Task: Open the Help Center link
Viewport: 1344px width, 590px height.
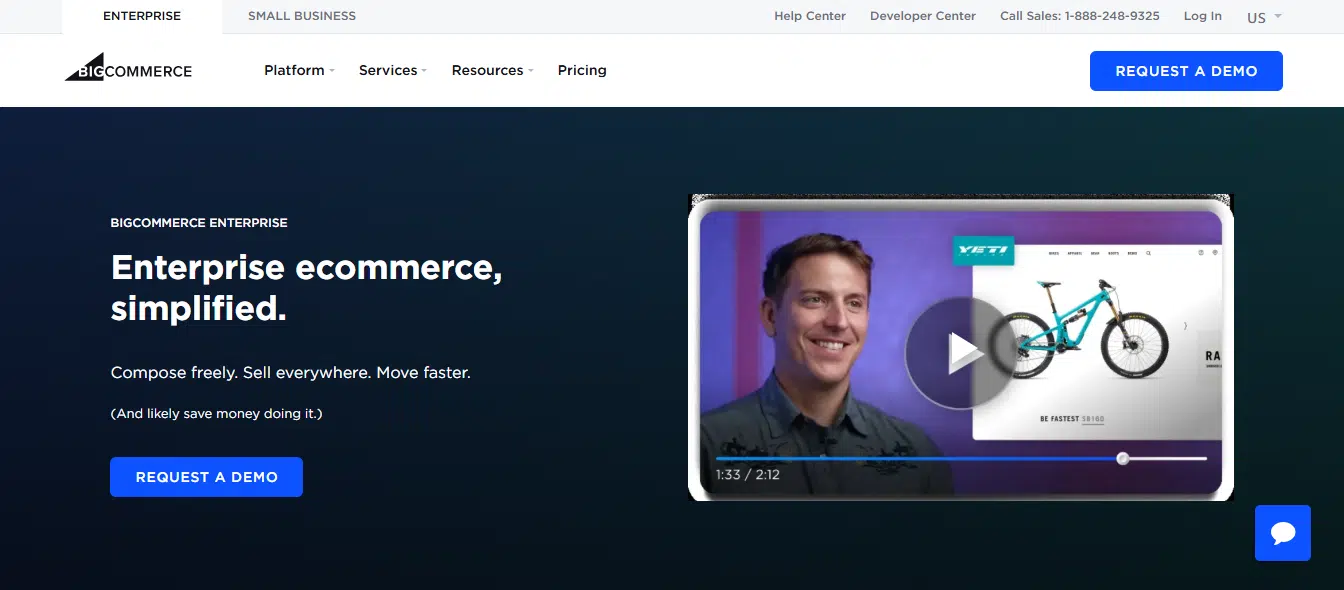Action: (x=810, y=16)
